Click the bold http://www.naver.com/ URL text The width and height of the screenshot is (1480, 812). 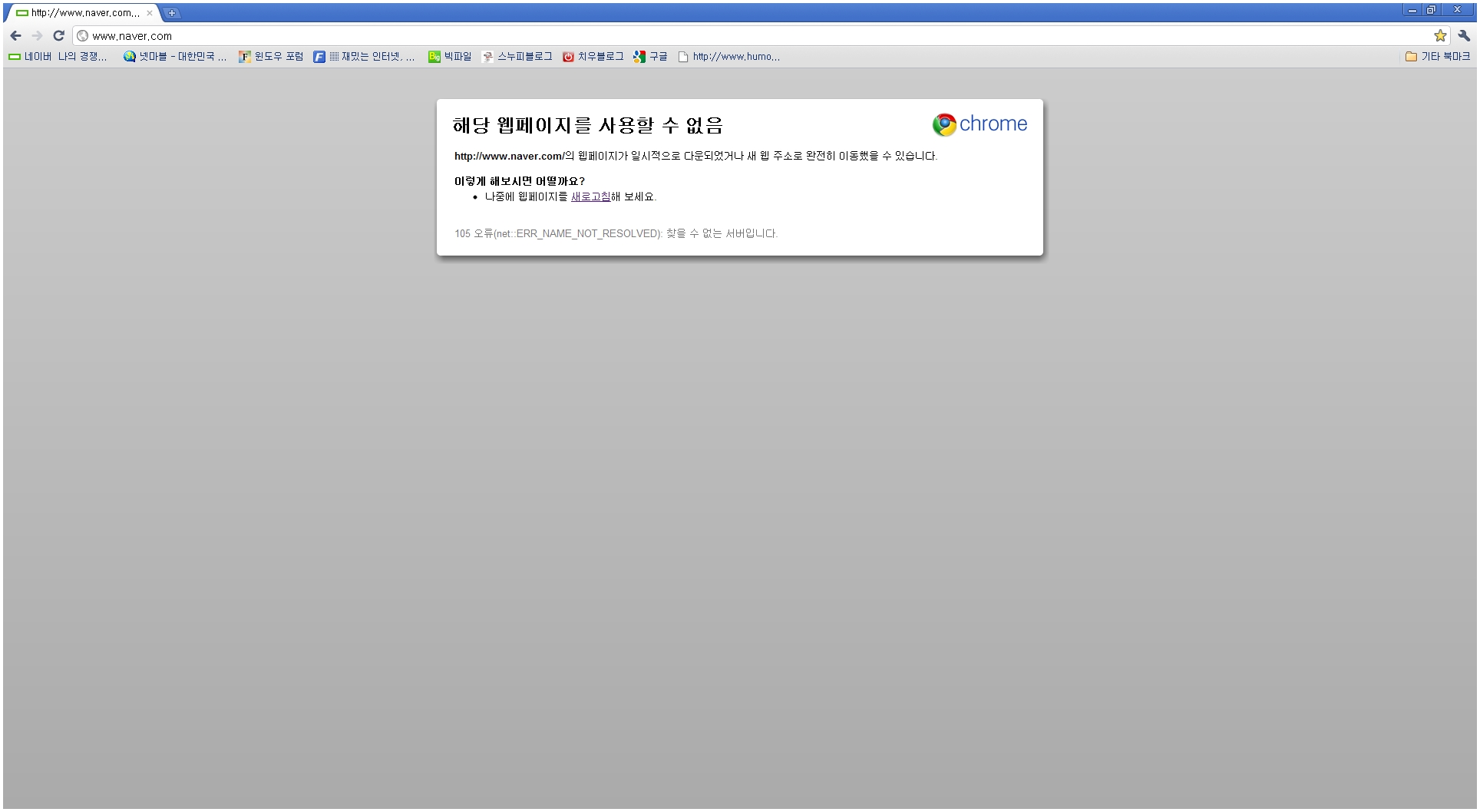tap(509, 156)
